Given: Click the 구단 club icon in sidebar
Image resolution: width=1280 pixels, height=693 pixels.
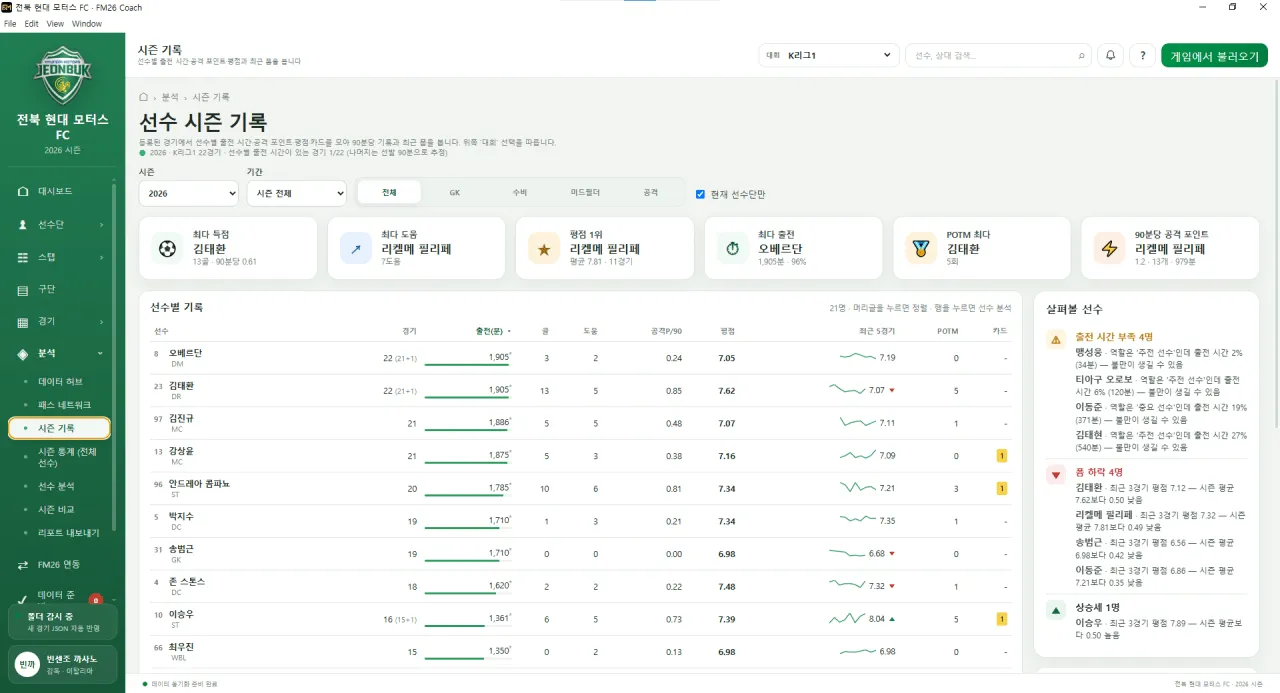Looking at the screenshot, I should pyautogui.click(x=23, y=290).
